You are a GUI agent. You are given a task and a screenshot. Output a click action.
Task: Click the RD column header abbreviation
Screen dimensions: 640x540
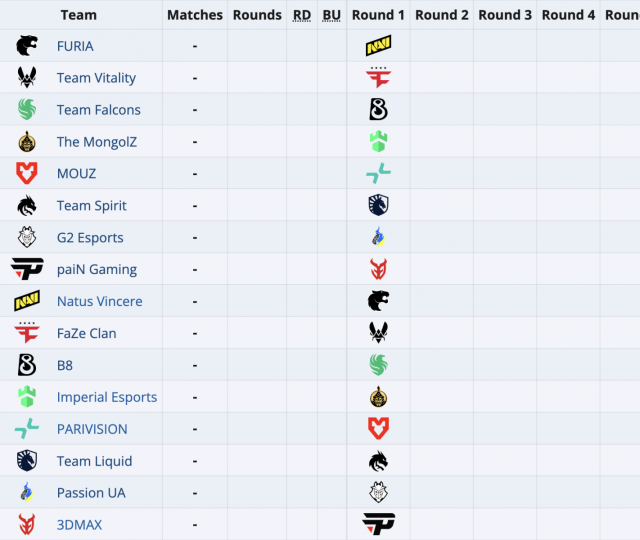tap(302, 15)
